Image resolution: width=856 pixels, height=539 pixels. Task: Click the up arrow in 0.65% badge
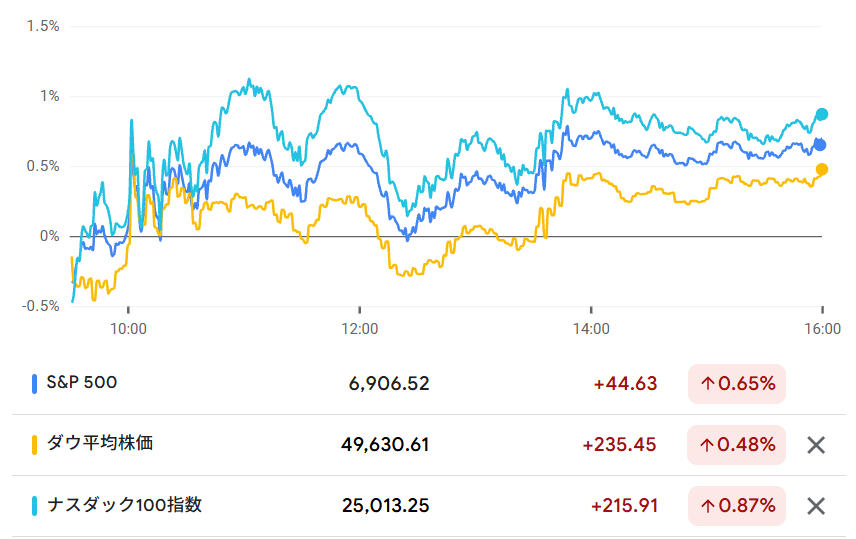point(706,384)
